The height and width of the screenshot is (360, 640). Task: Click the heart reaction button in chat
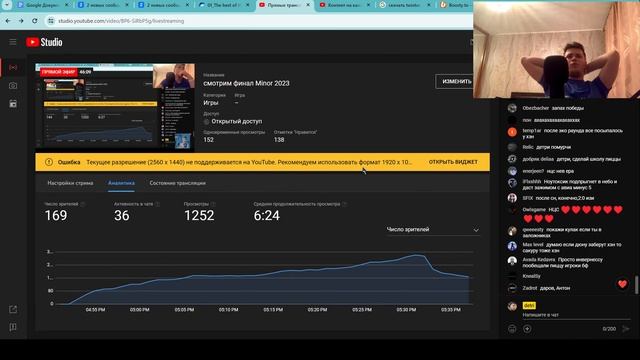pos(622,284)
